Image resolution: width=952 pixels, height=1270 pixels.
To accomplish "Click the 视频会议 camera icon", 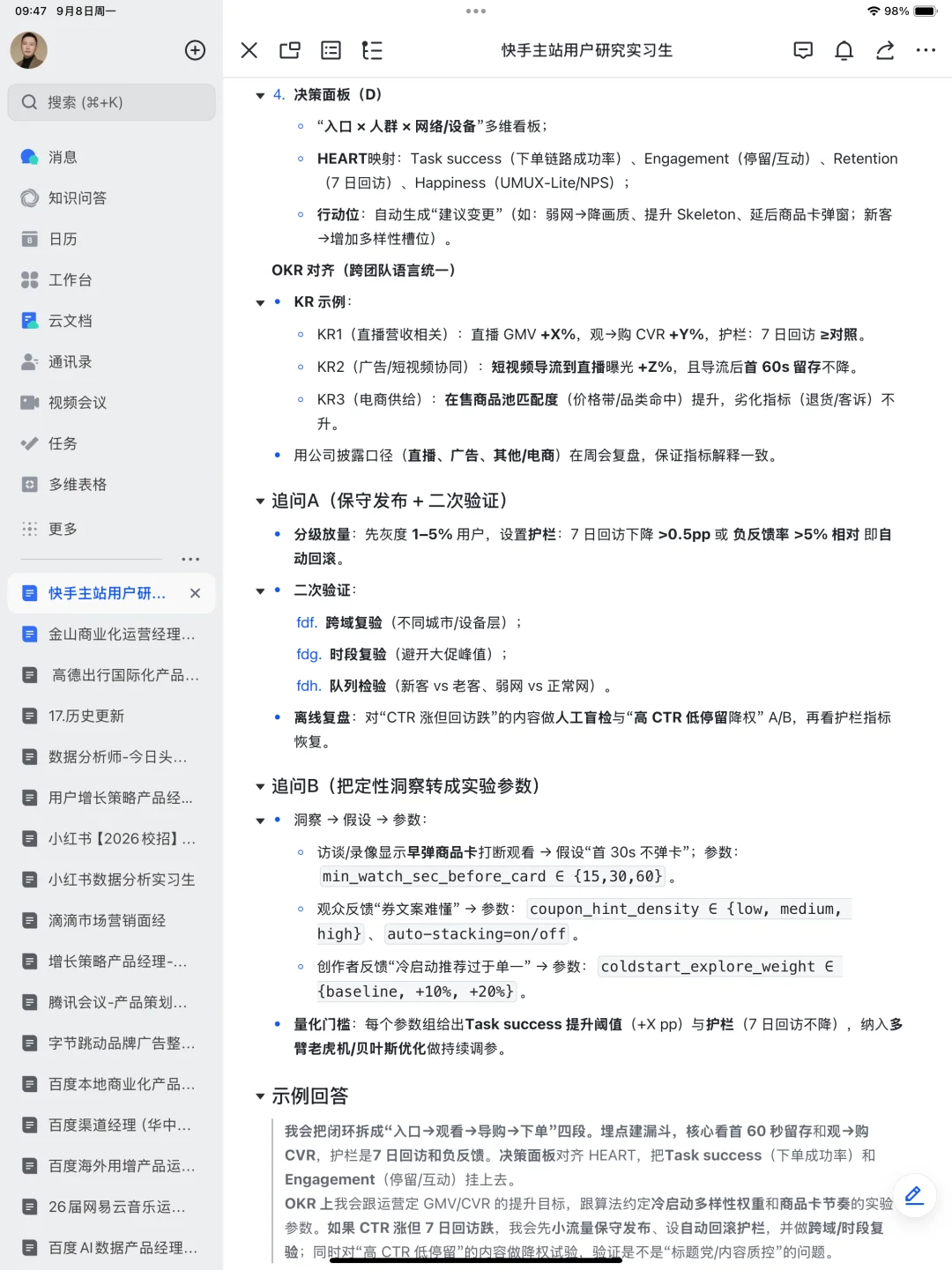I will coord(30,403).
